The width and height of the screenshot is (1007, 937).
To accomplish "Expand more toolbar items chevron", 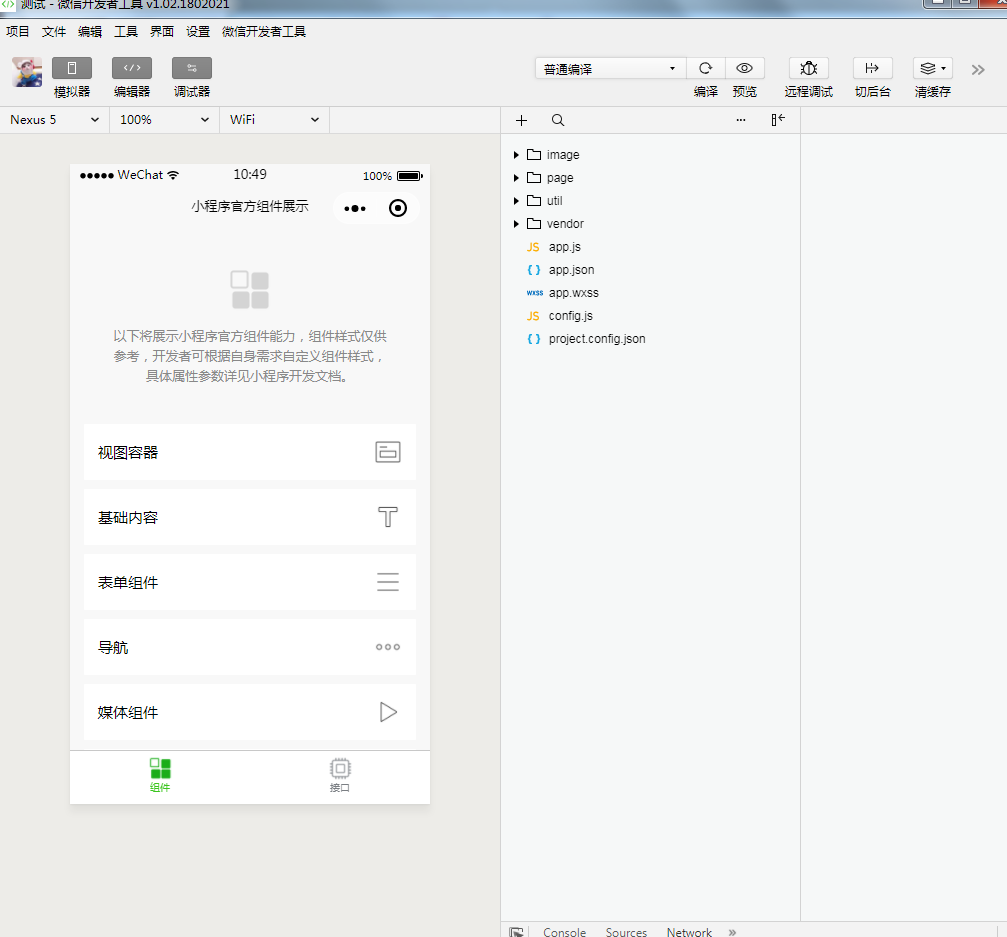I will [977, 70].
